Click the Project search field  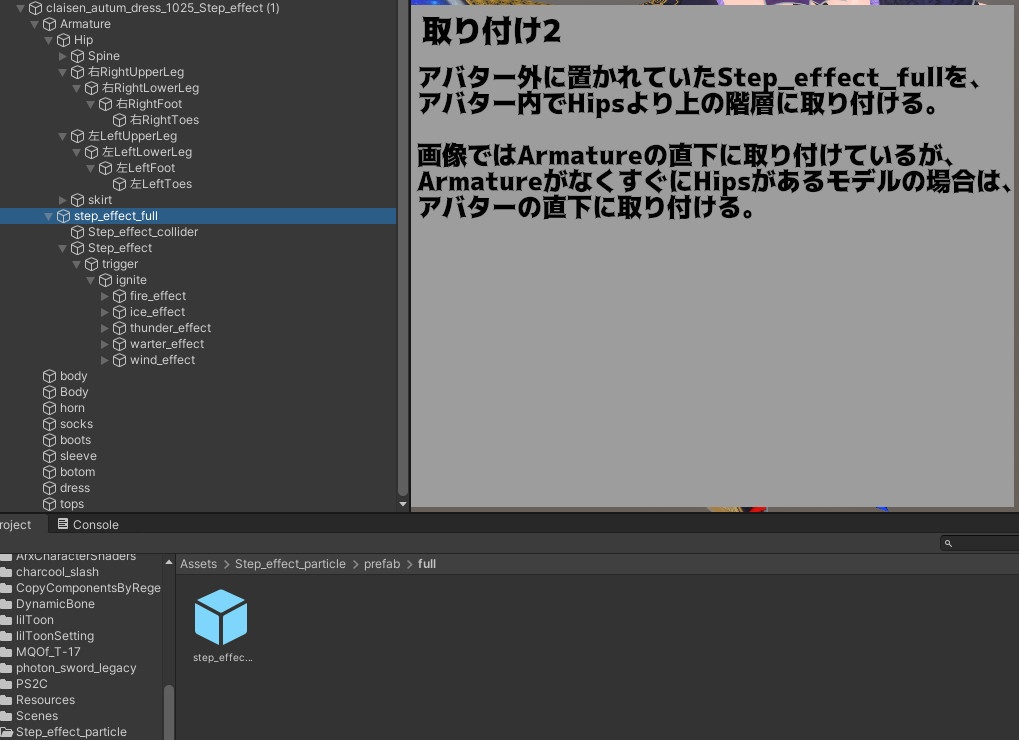click(985, 544)
